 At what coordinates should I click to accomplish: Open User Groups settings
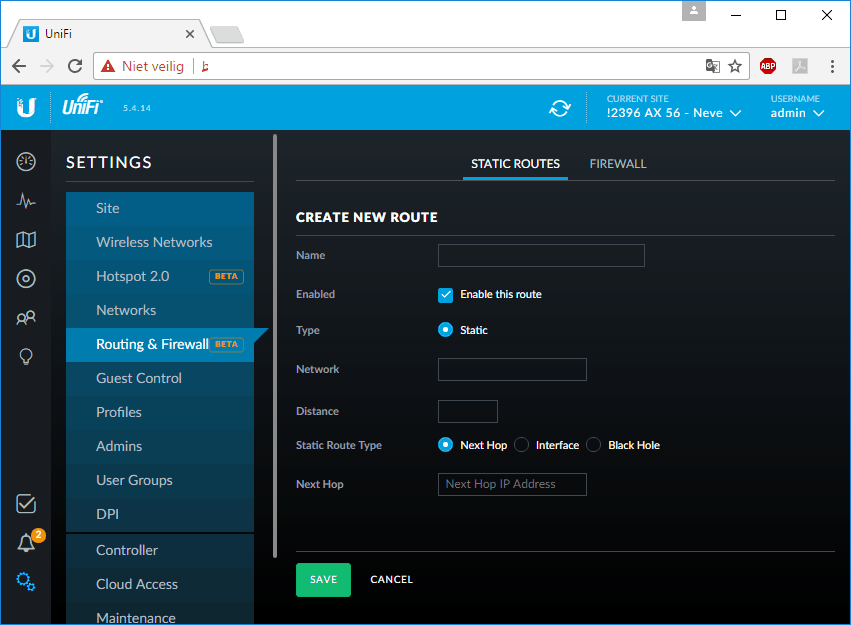[160, 480]
